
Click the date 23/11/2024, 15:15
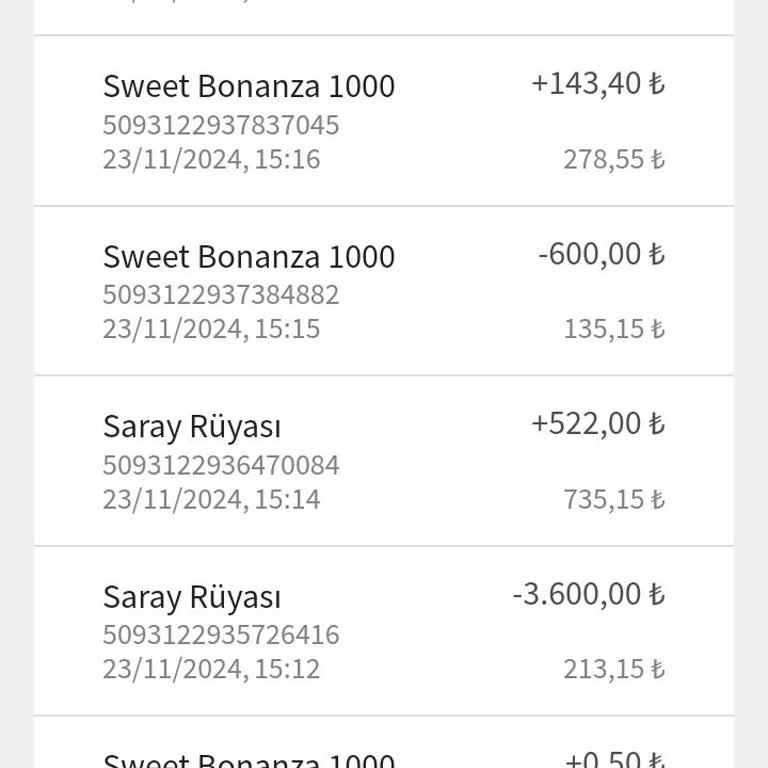tap(211, 329)
